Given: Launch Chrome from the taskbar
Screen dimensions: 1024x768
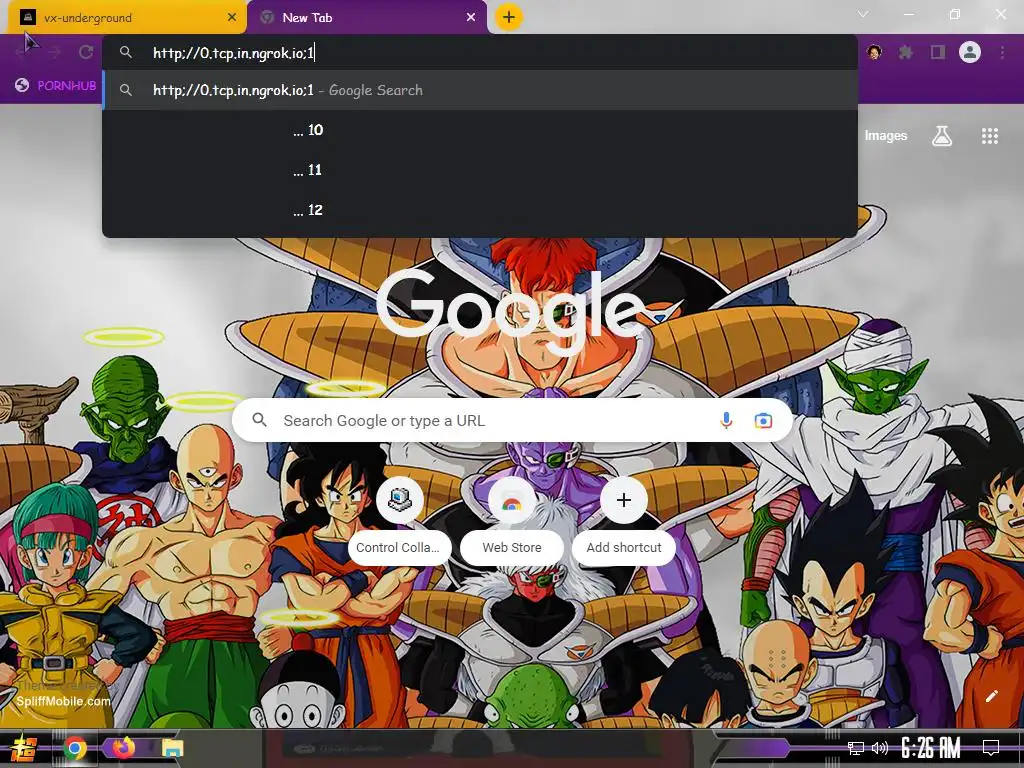Looking at the screenshot, I should [x=75, y=748].
